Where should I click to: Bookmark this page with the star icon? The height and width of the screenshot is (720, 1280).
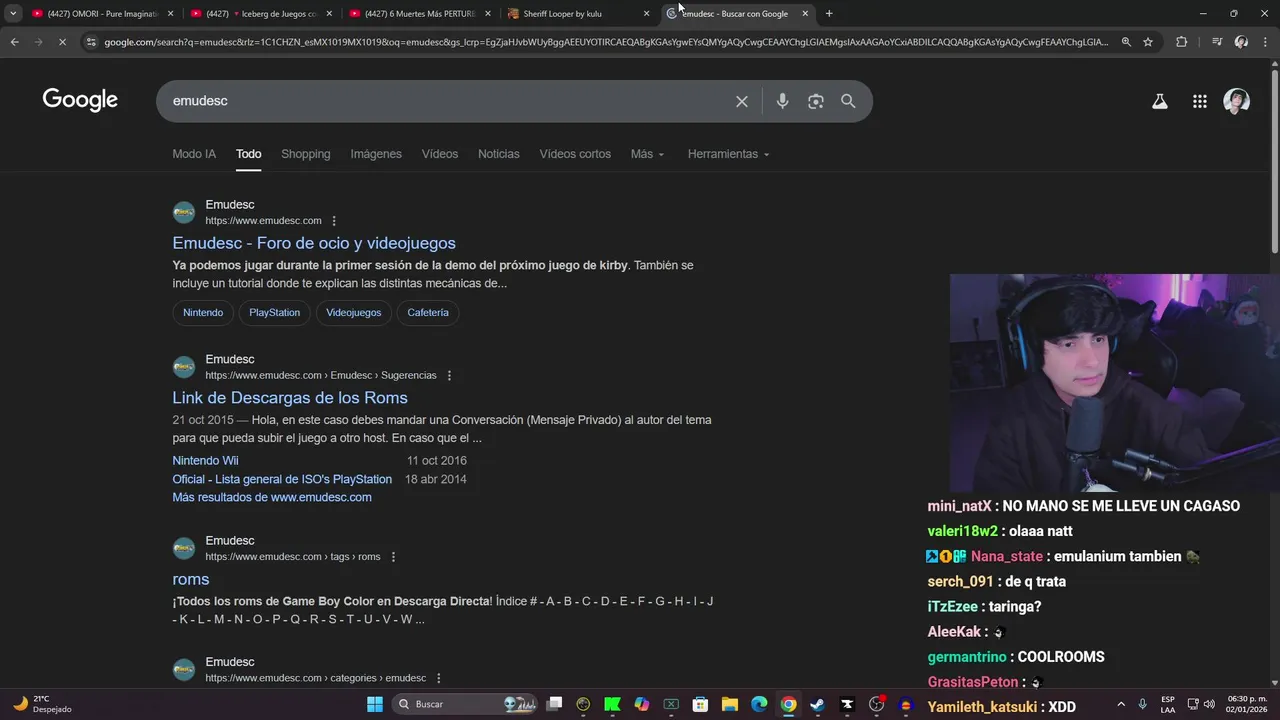coord(1148,42)
